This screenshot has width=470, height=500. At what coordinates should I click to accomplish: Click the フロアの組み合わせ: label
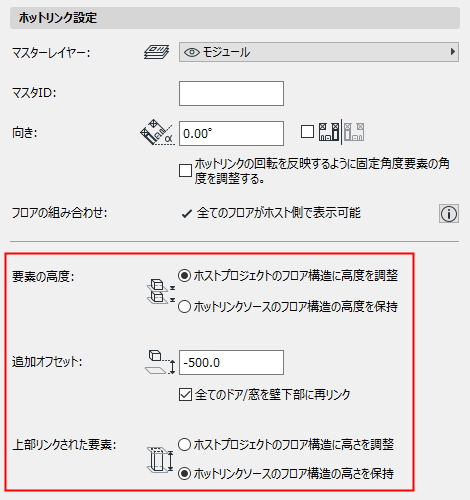pos(60,213)
